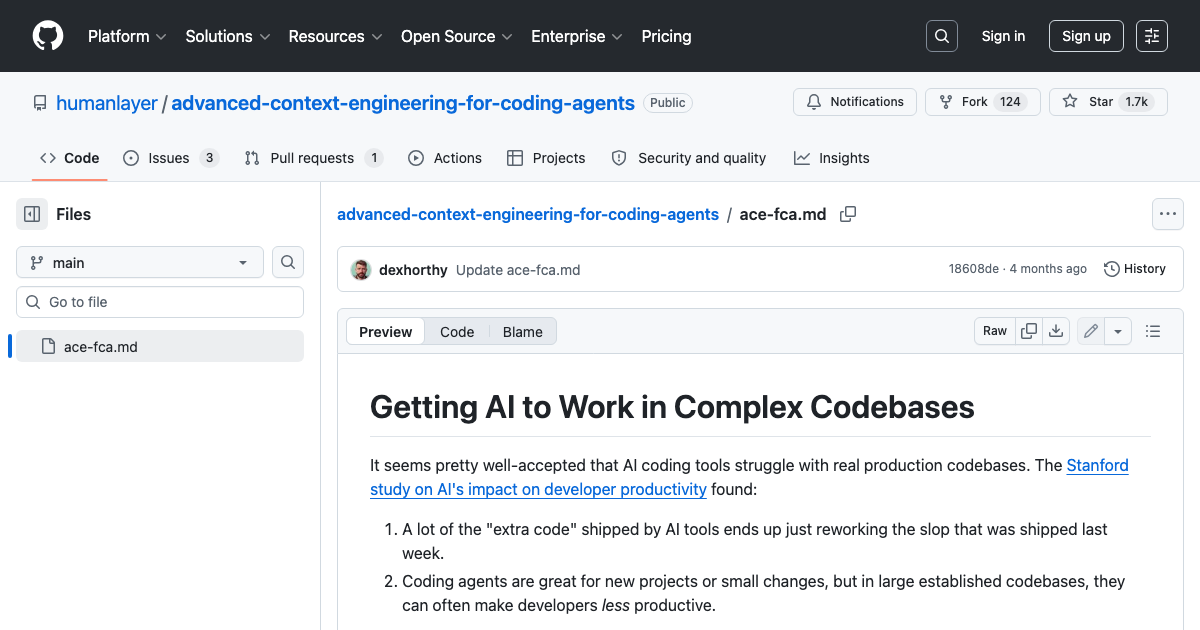Open the Notifications bell button
The image size is (1200, 630).
[x=855, y=102]
